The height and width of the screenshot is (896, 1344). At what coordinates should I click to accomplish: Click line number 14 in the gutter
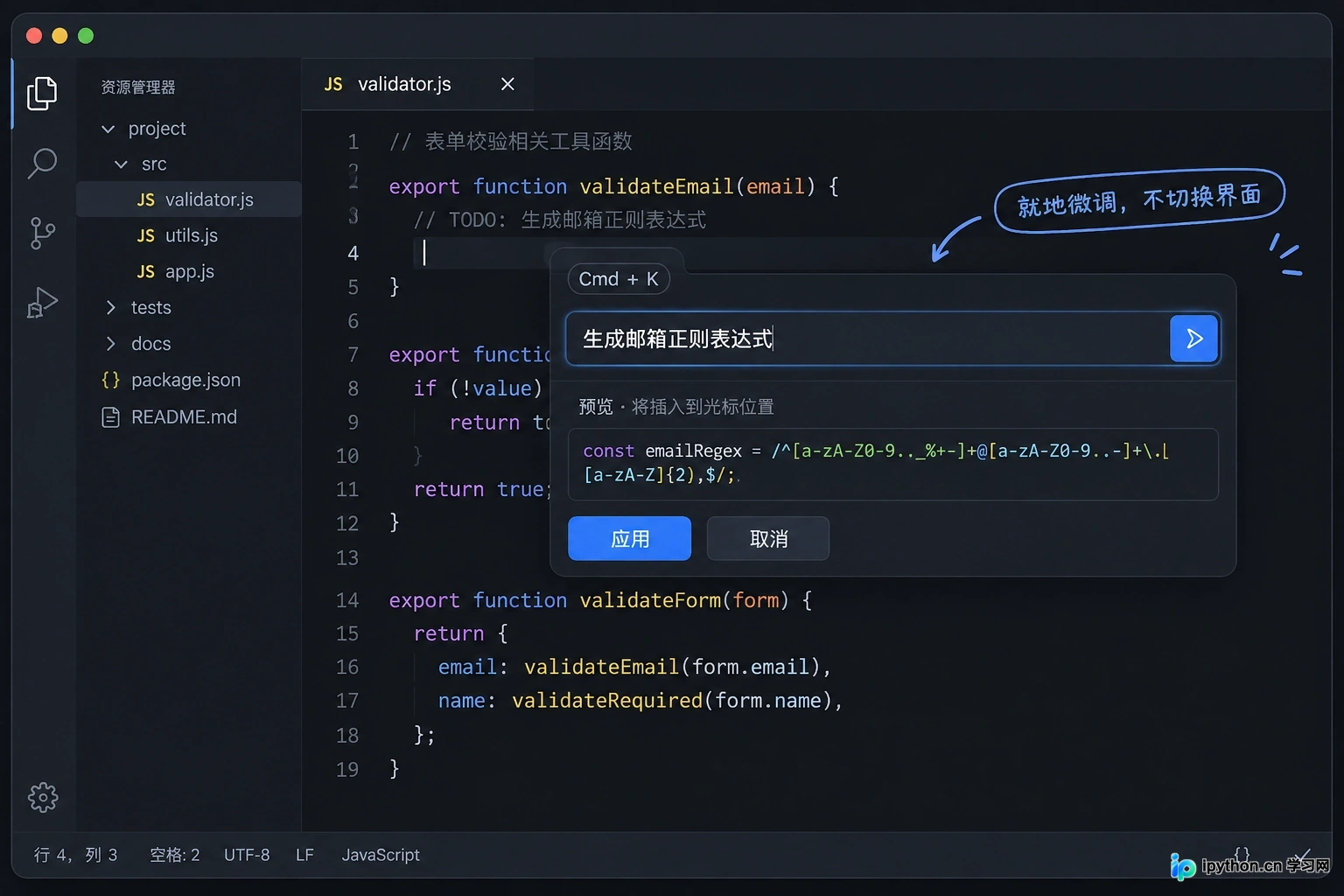click(347, 600)
